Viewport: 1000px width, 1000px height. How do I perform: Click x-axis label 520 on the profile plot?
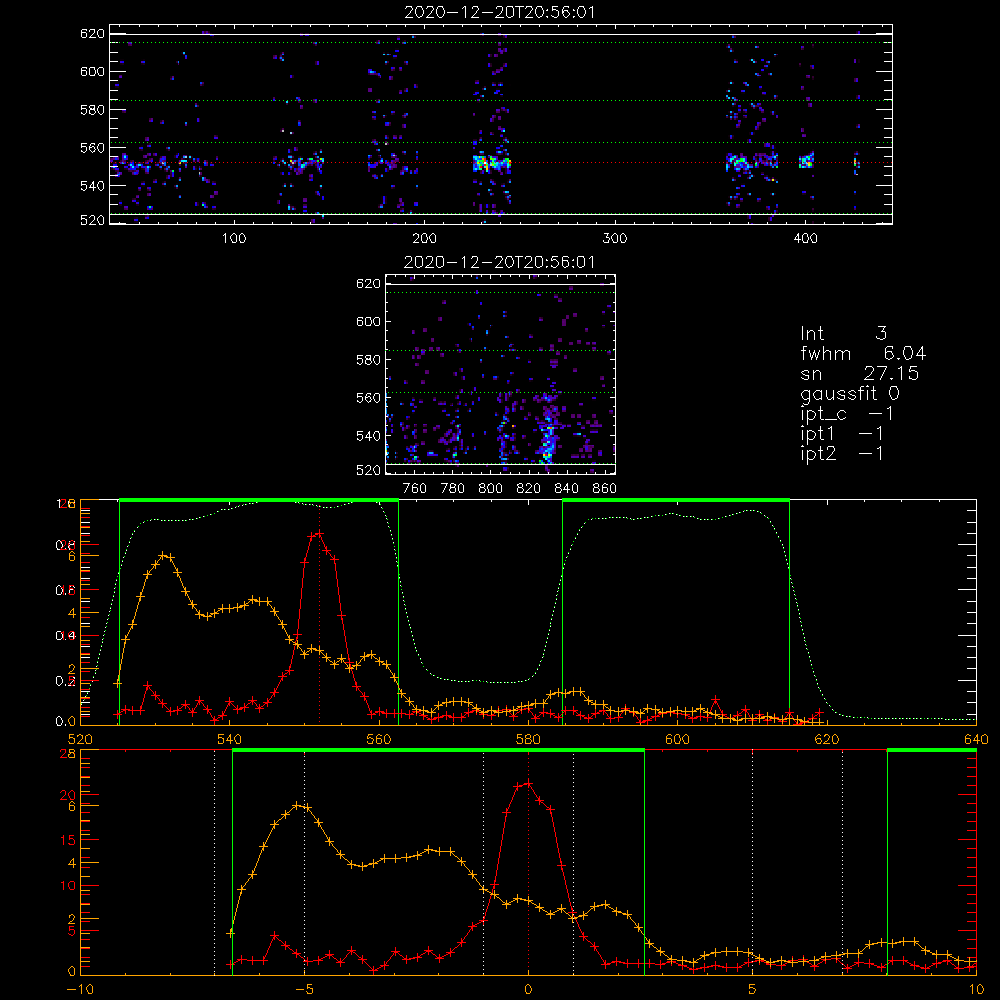click(80, 739)
